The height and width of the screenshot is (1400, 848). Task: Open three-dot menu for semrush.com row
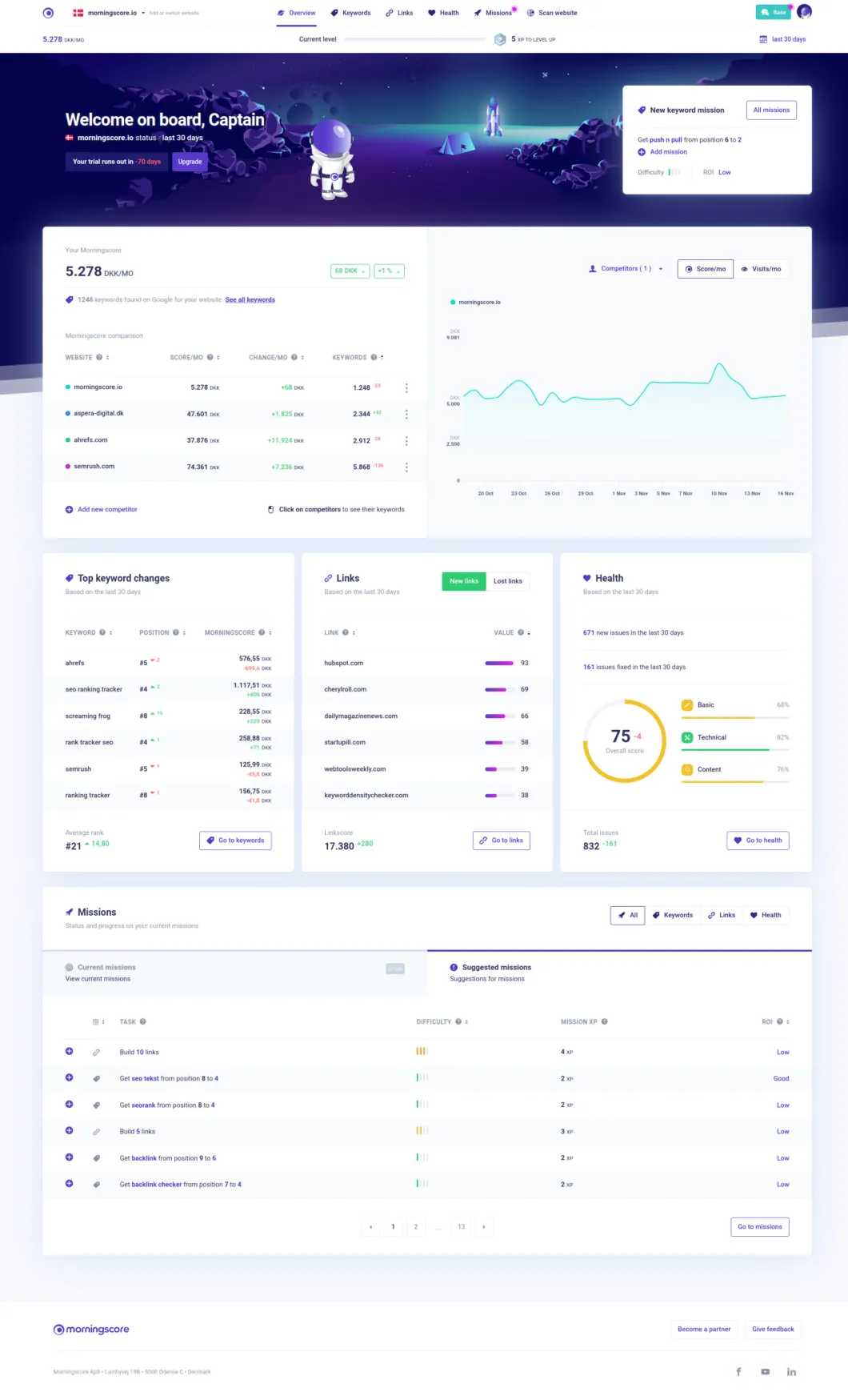click(406, 467)
